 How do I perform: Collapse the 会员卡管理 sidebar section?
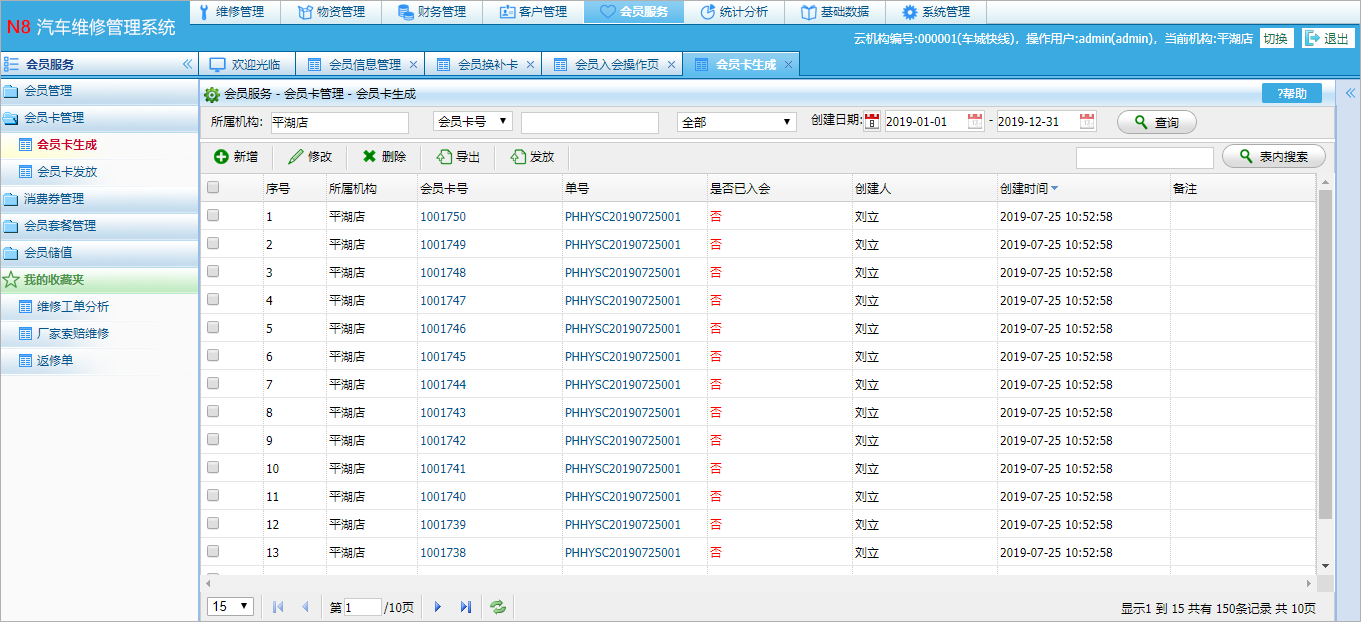(100, 118)
